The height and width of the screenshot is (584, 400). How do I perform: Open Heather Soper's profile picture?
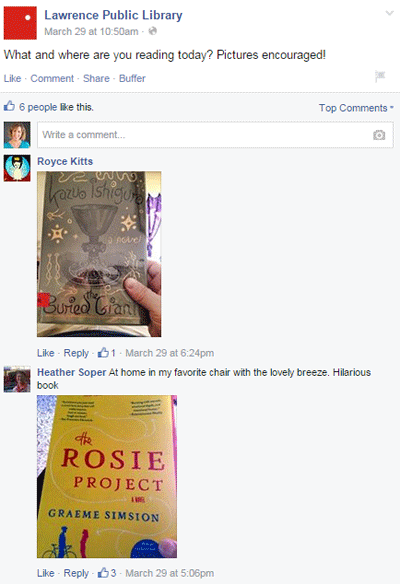[17, 379]
